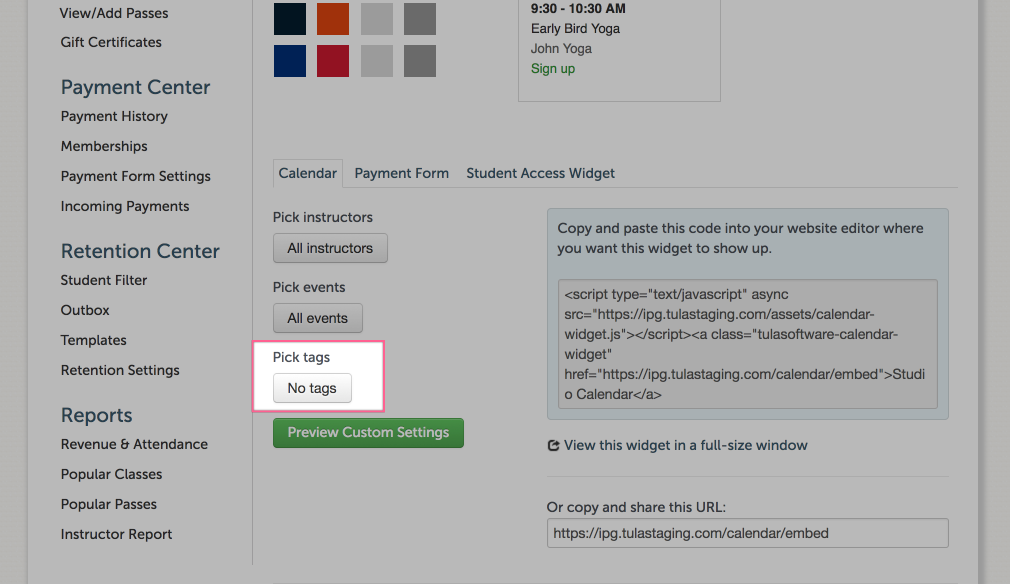Screen dimensions: 1010x584
Task: Click the Retention Center heading
Action: click(140, 251)
